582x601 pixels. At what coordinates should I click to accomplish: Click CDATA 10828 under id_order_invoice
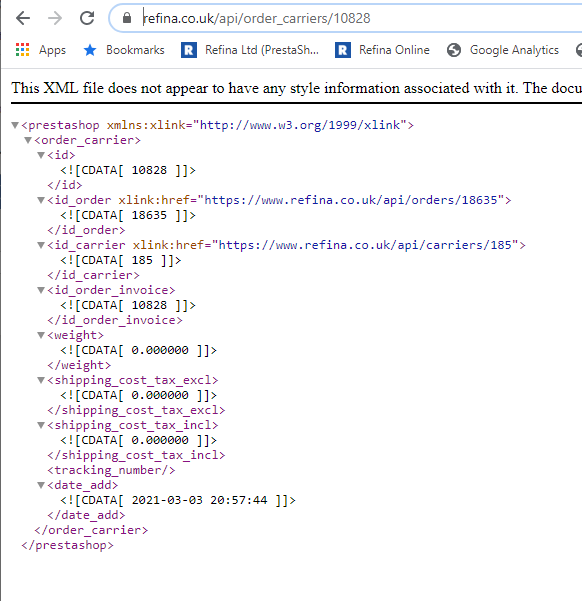[128, 305]
